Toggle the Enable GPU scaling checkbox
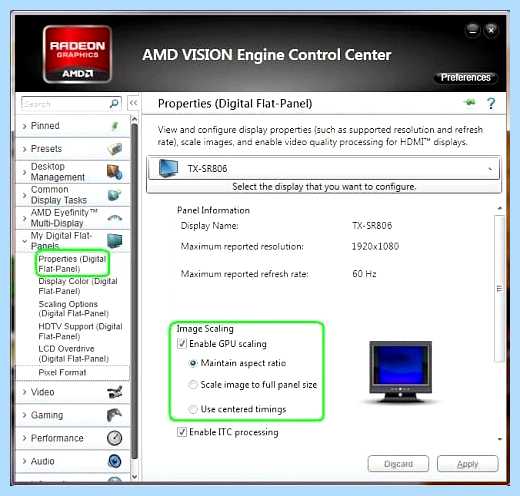This screenshot has width=520, height=496. (182, 343)
